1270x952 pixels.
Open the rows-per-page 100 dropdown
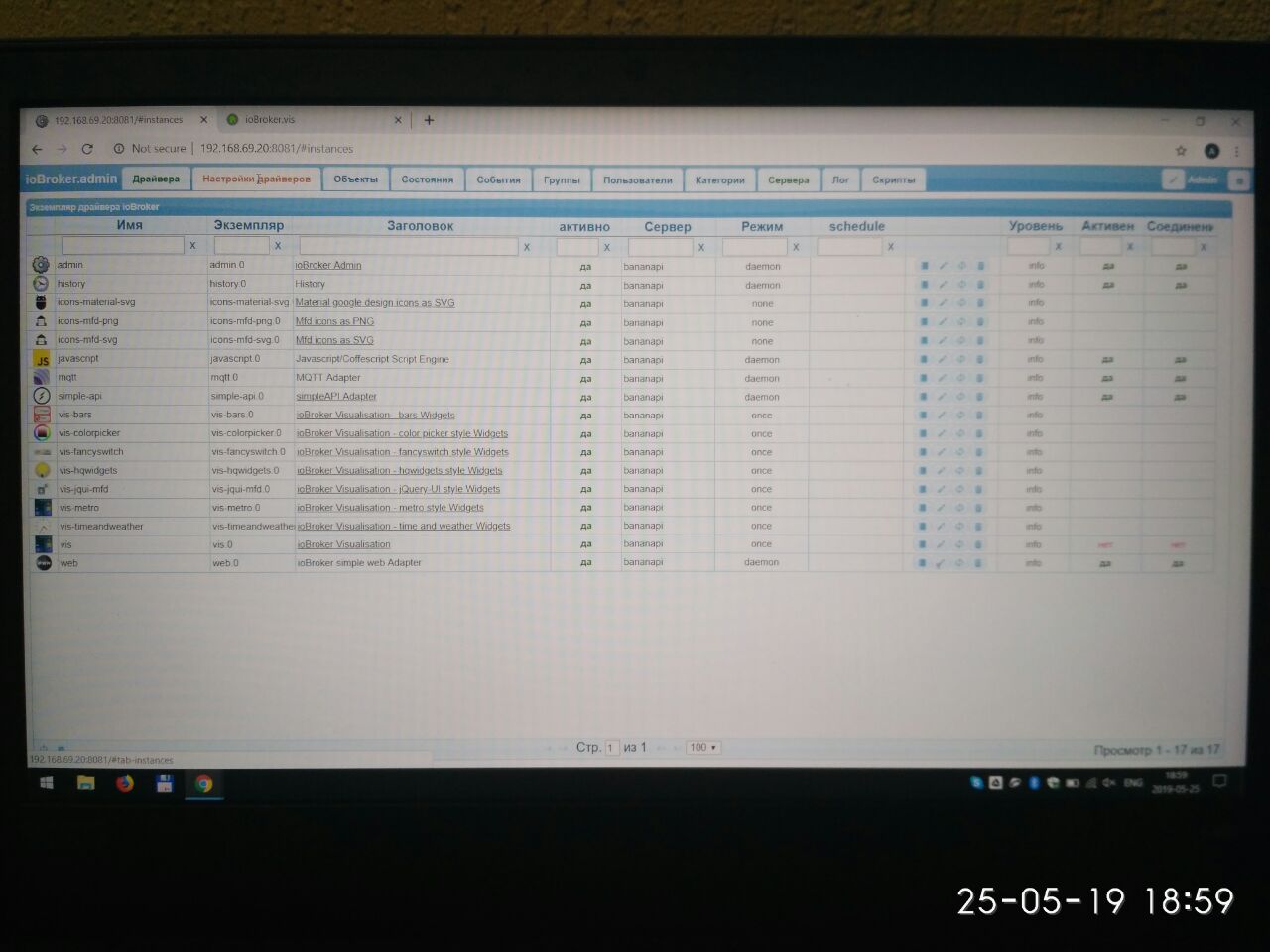(x=702, y=747)
